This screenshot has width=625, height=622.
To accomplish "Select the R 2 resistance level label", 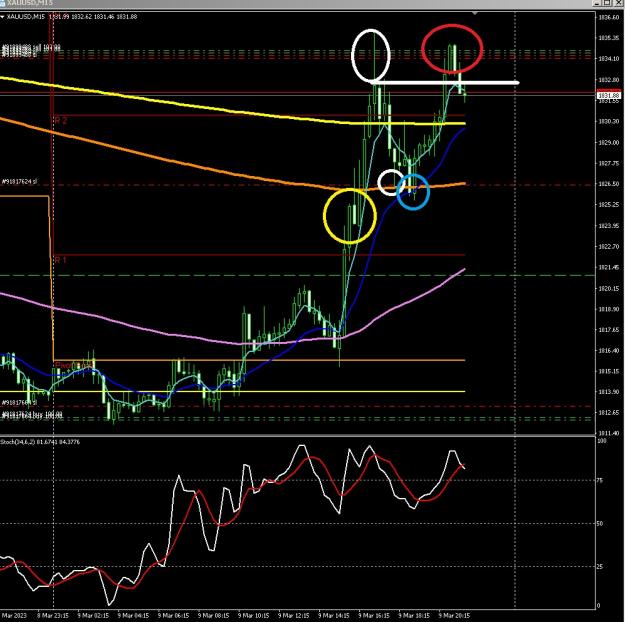I will (61, 120).
